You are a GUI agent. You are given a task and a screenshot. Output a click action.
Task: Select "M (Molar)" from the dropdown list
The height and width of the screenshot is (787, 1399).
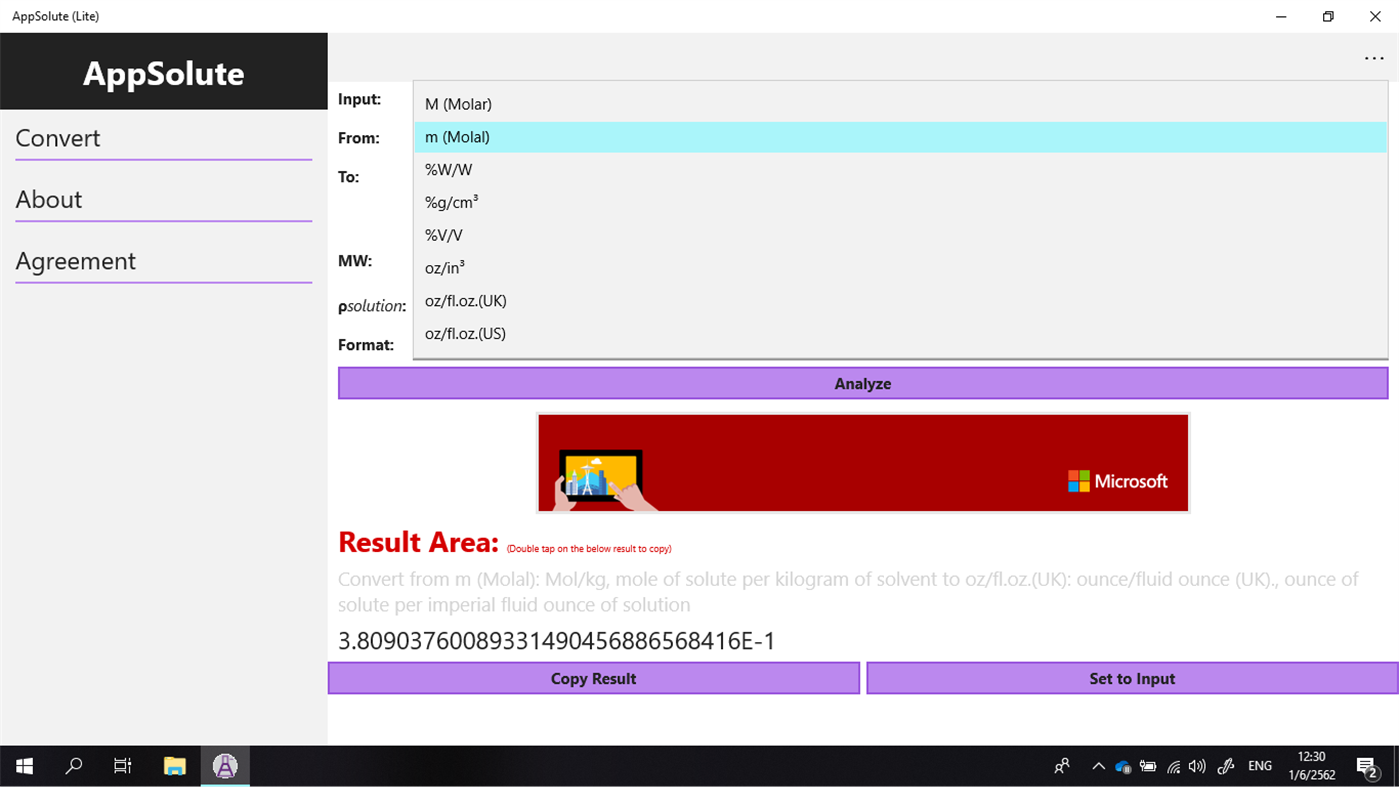coord(456,103)
